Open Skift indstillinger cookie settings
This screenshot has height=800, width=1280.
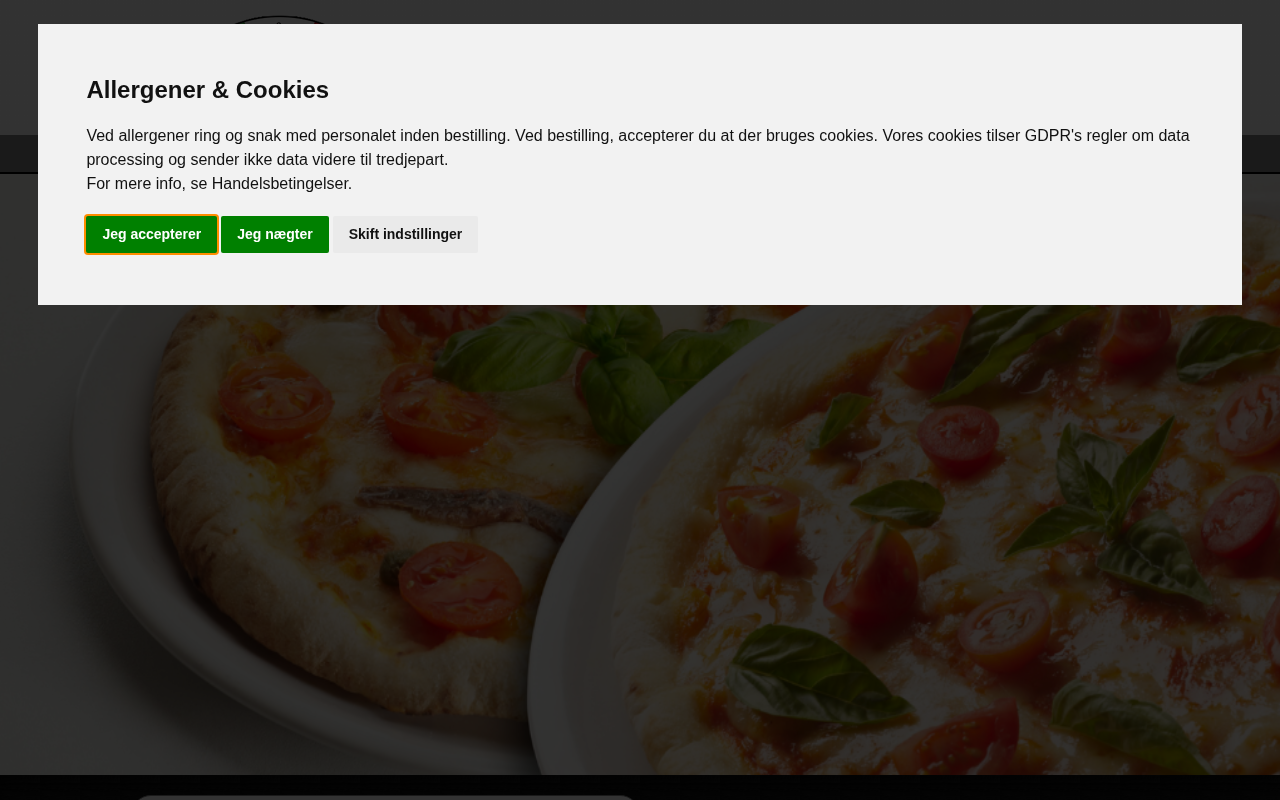[x=405, y=235]
